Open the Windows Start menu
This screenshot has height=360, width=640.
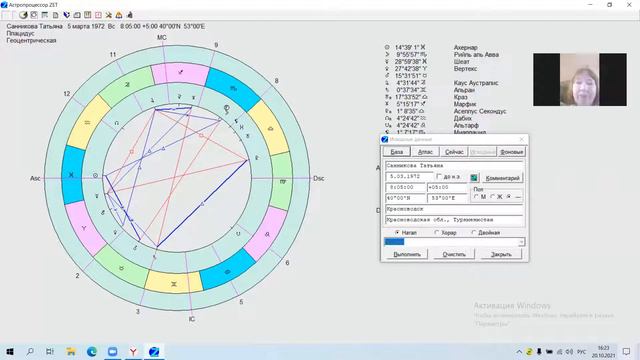10,351
